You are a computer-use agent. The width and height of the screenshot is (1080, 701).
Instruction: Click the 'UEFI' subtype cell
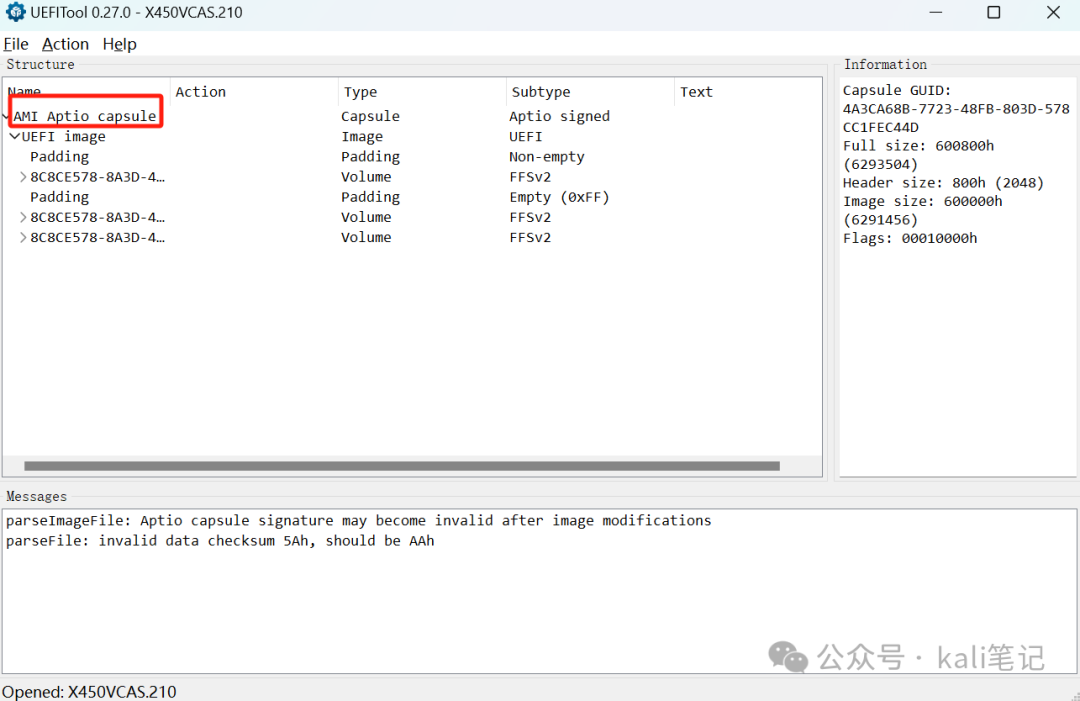coord(526,136)
